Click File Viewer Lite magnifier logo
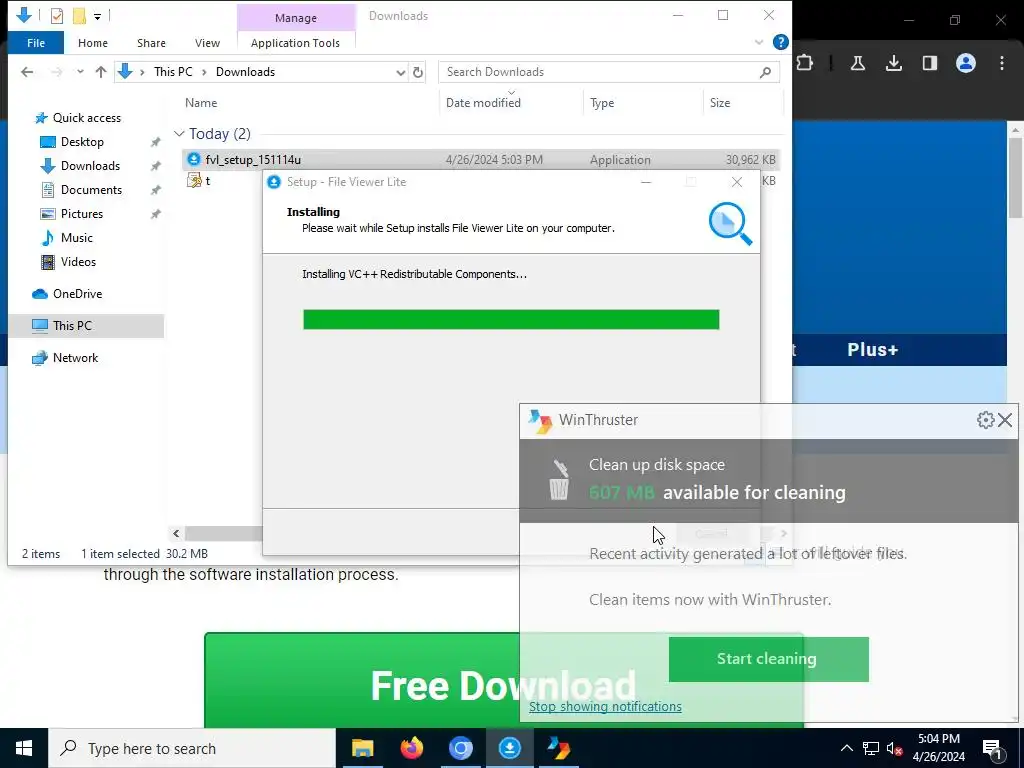Viewport: 1024px width, 768px height. click(729, 224)
